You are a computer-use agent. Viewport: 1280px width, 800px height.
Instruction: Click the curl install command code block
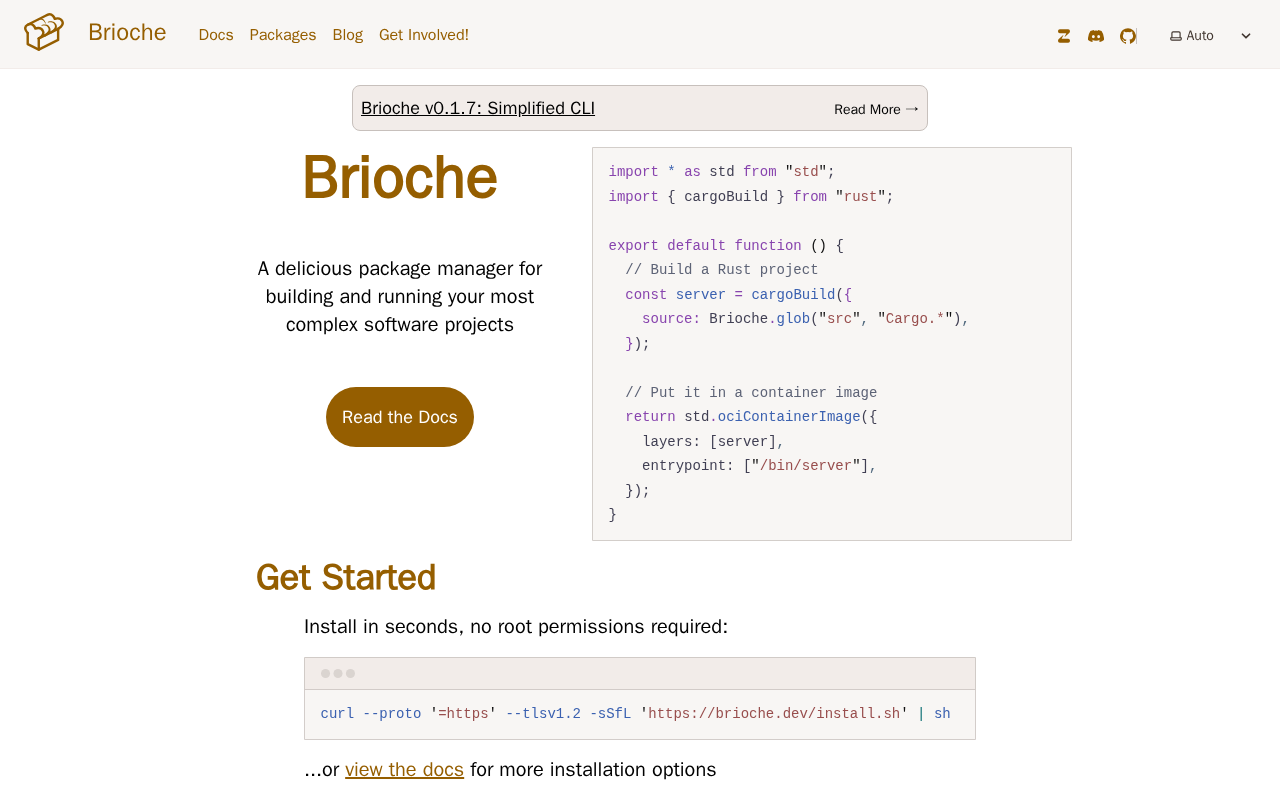click(640, 714)
